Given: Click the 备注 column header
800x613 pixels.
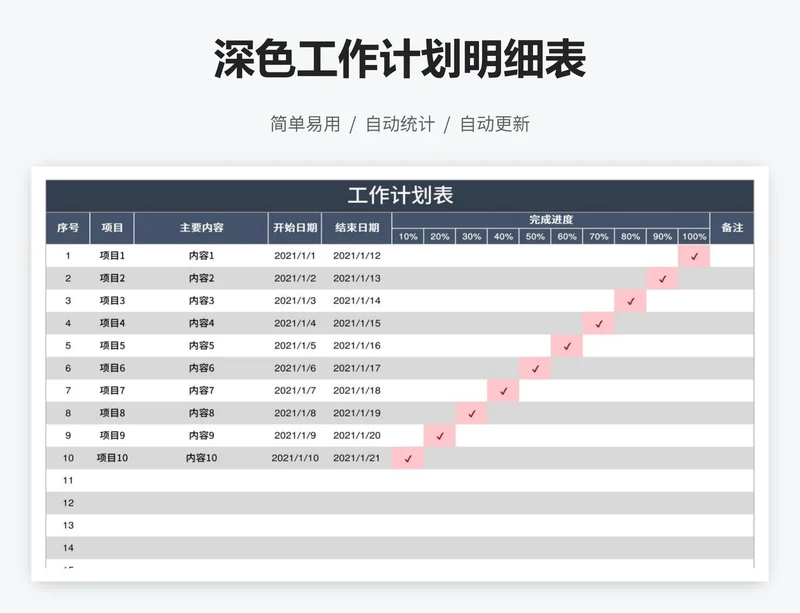Looking at the screenshot, I should click(x=732, y=228).
